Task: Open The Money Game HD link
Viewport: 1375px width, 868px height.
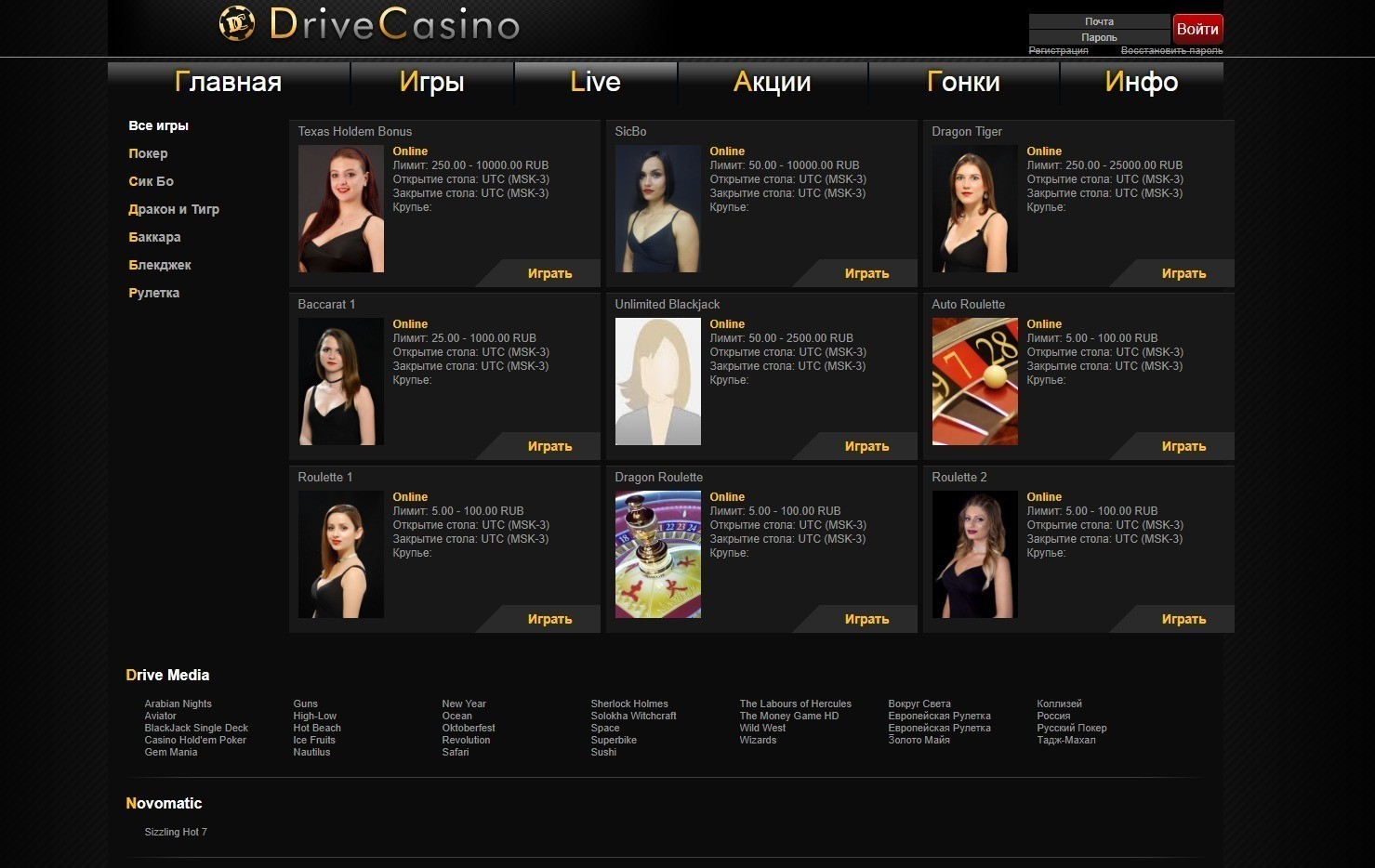Action: 788,716
